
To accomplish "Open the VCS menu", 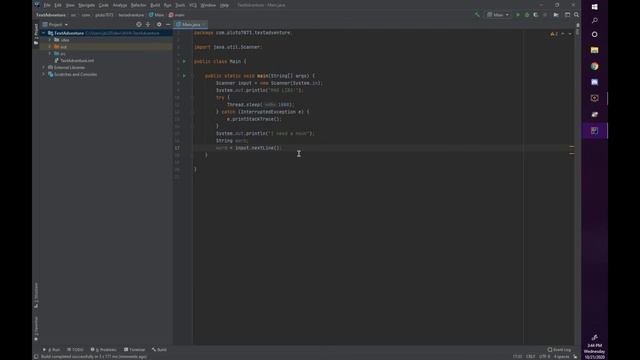I will (x=193, y=5).
